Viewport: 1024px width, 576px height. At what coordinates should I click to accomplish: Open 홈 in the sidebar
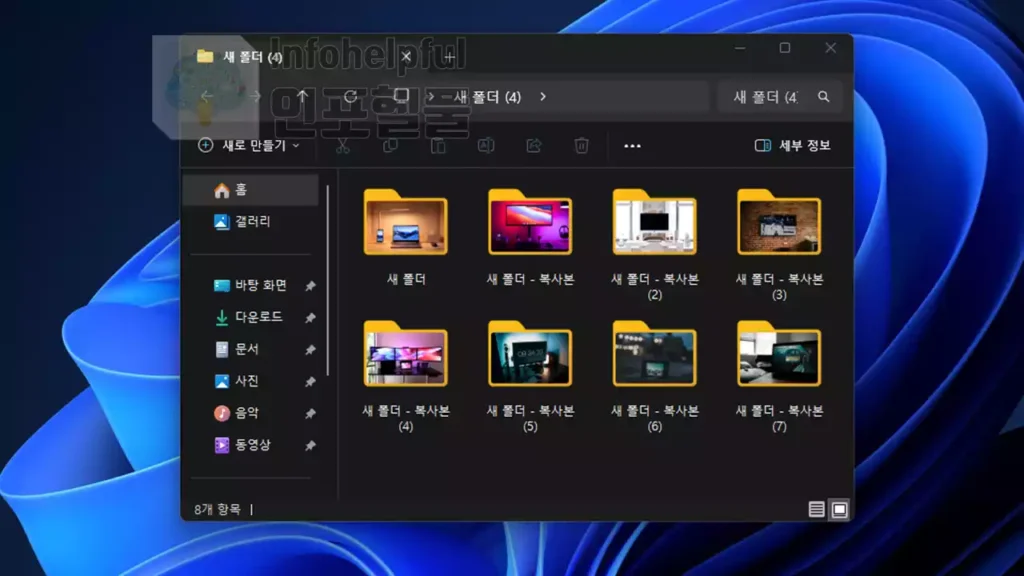pos(250,189)
